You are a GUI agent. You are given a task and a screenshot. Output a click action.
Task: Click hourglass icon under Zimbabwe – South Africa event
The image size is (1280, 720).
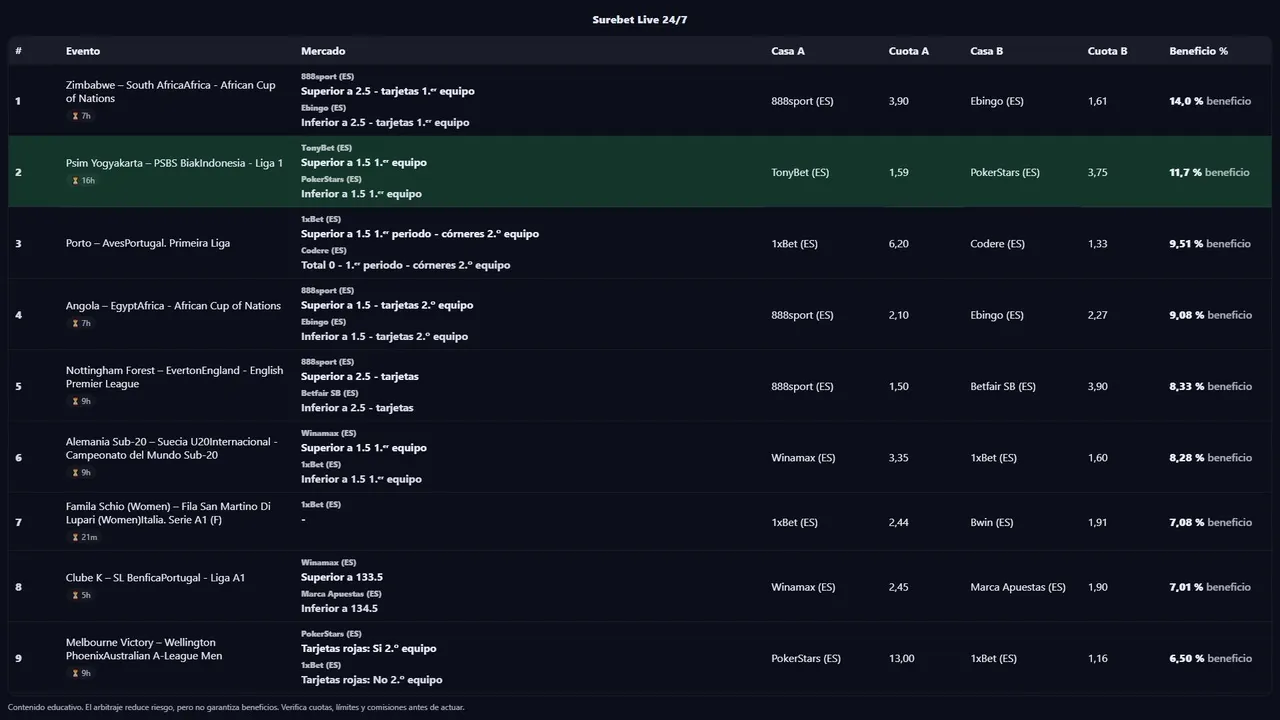tap(75, 116)
